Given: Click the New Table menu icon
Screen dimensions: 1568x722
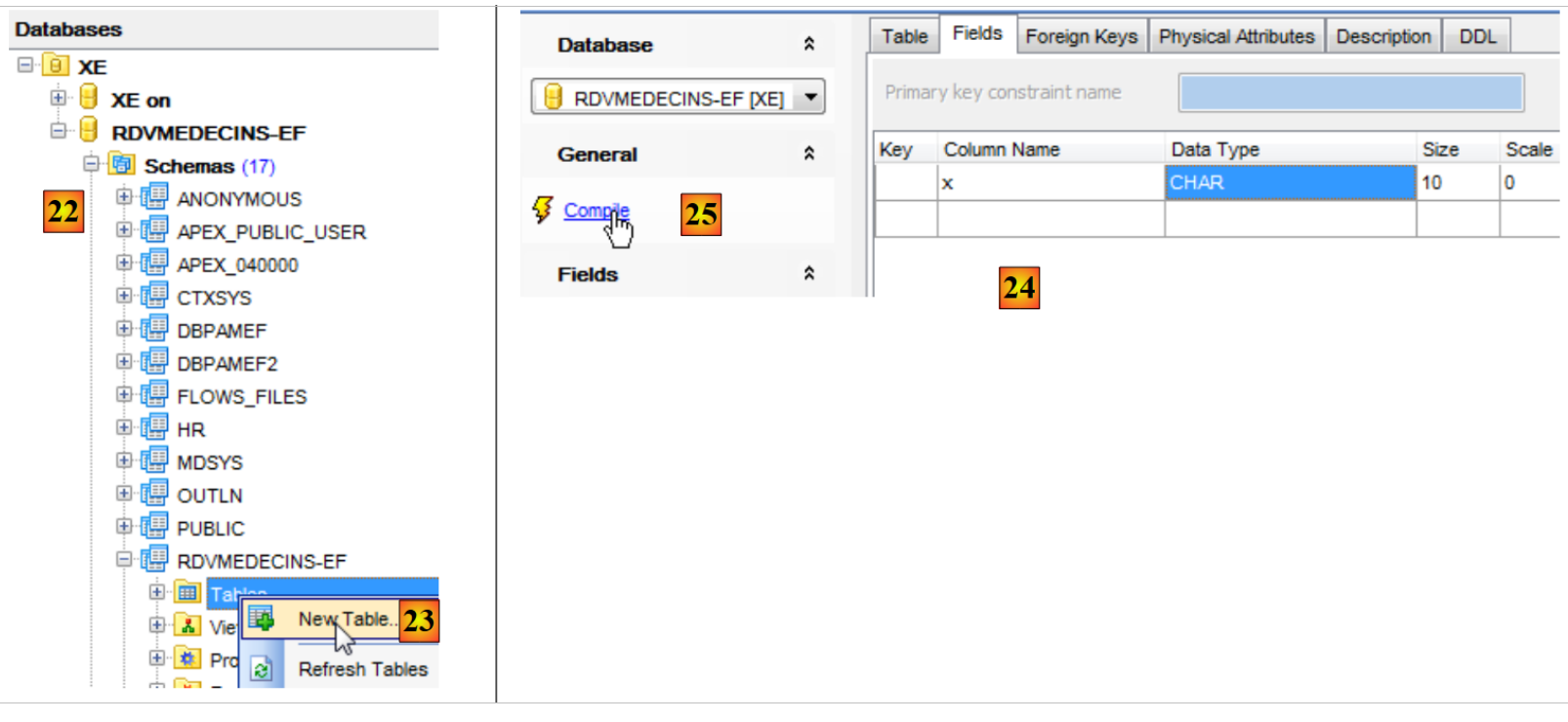Looking at the screenshot, I should [261, 619].
